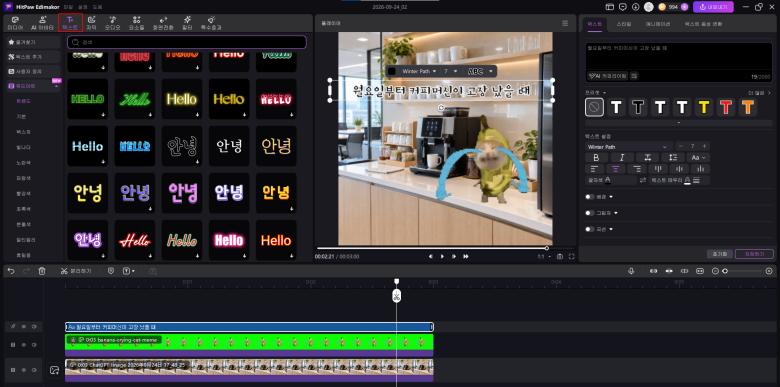The image size is (780, 387).
Task: Select the yellow T text preset
Action: coord(703,107)
